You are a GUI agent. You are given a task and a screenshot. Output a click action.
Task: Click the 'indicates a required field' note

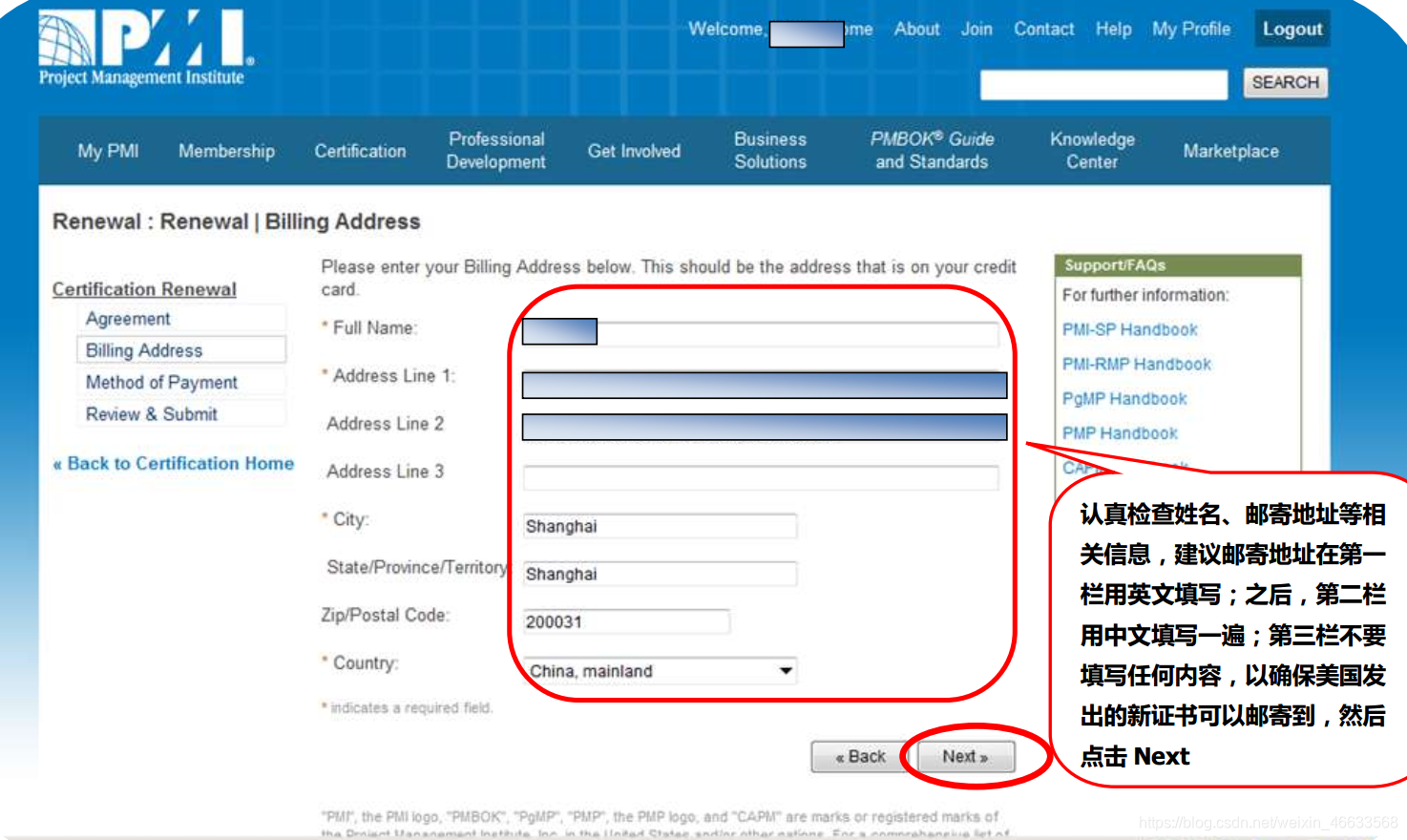pyautogui.click(x=407, y=707)
